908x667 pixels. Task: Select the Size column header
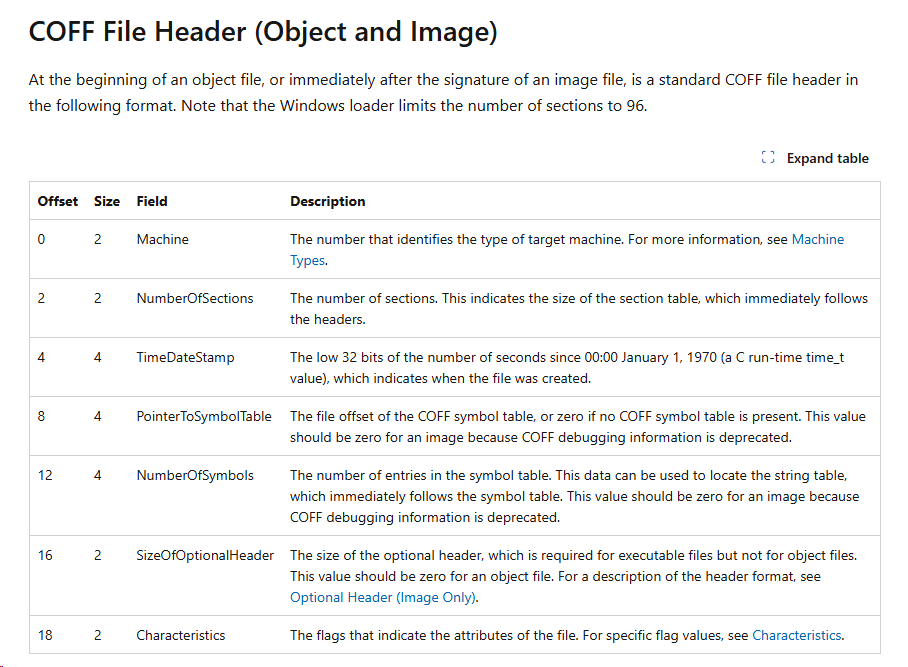[x=107, y=201]
